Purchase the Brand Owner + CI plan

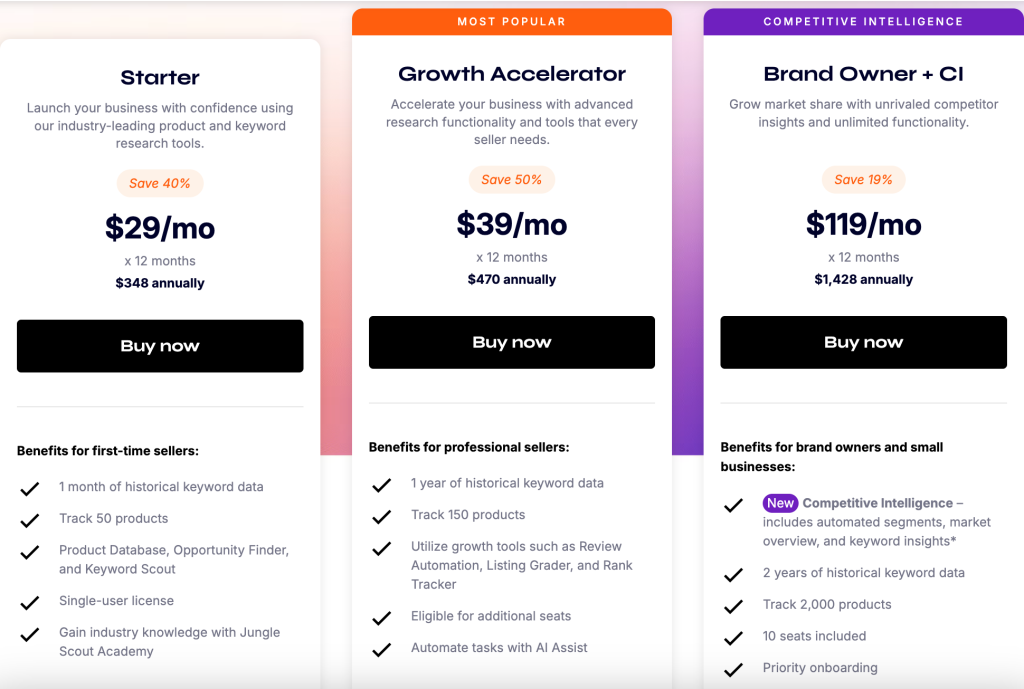pyautogui.click(x=863, y=342)
